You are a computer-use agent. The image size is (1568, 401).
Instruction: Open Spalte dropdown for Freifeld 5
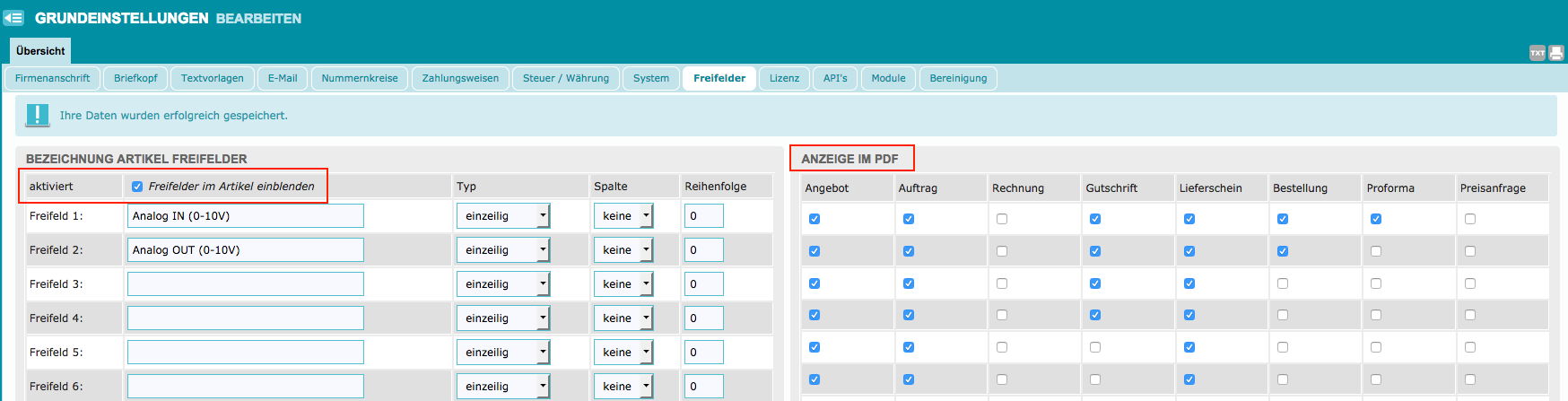click(x=623, y=353)
